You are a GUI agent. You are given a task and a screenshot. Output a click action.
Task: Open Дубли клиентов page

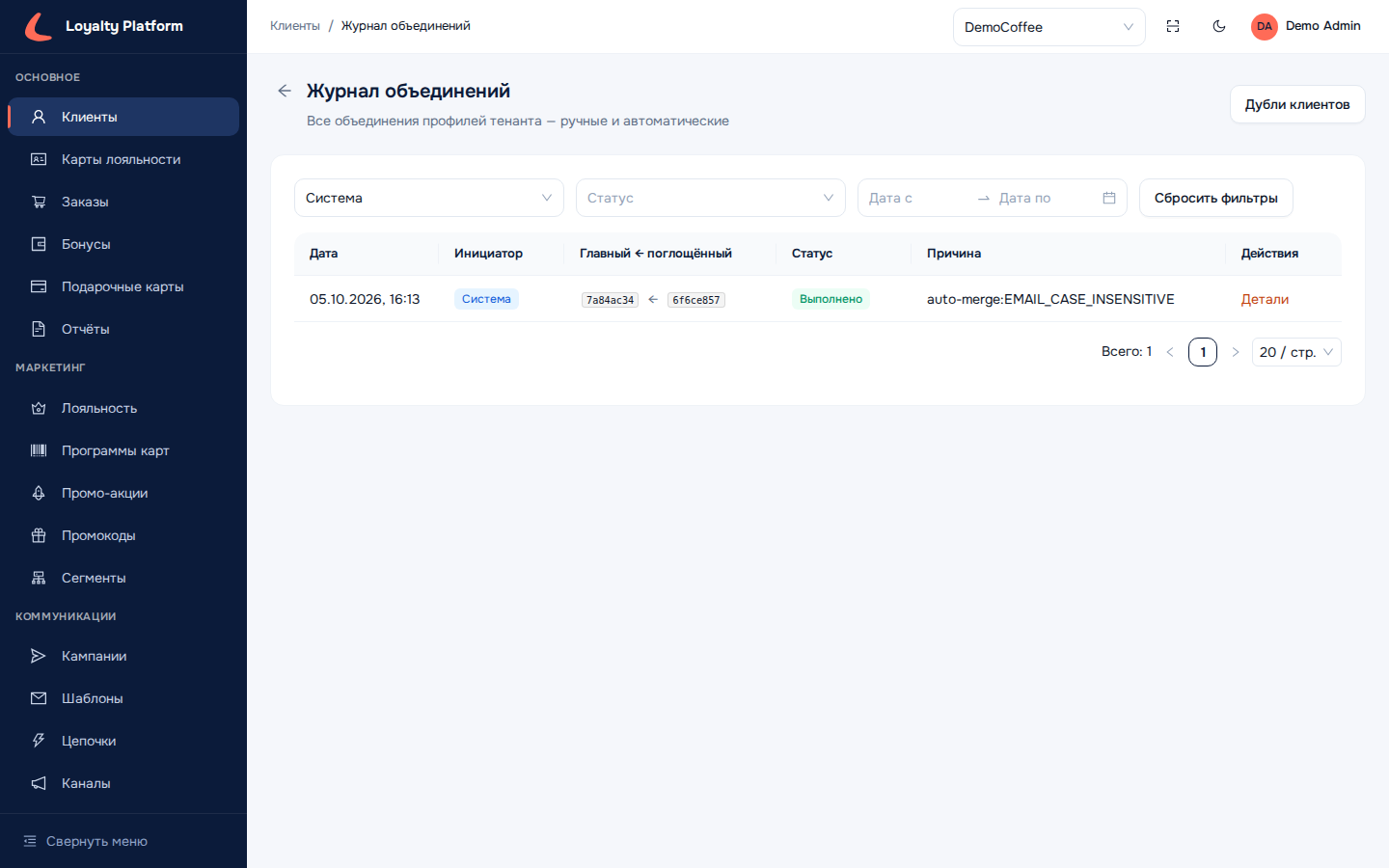pos(1297,104)
